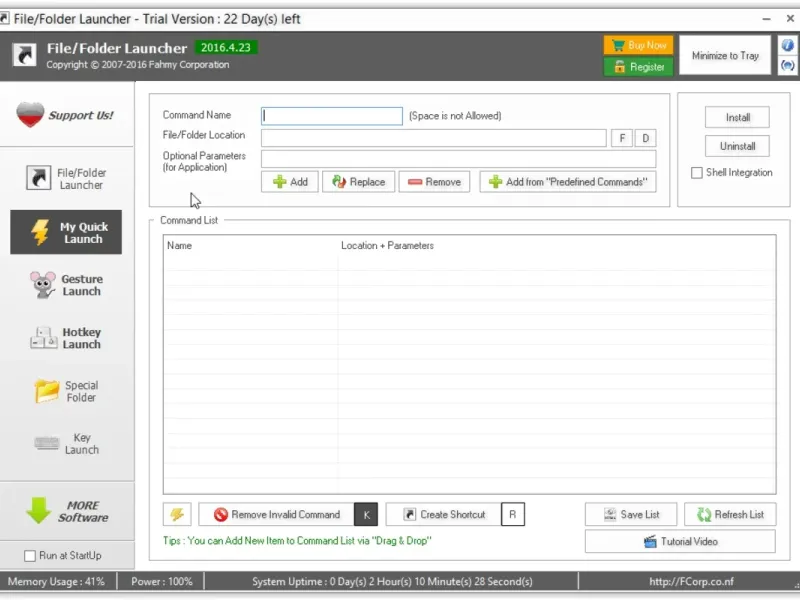800x600 pixels.
Task: Click the Add button with the green plus
Action: click(x=290, y=182)
